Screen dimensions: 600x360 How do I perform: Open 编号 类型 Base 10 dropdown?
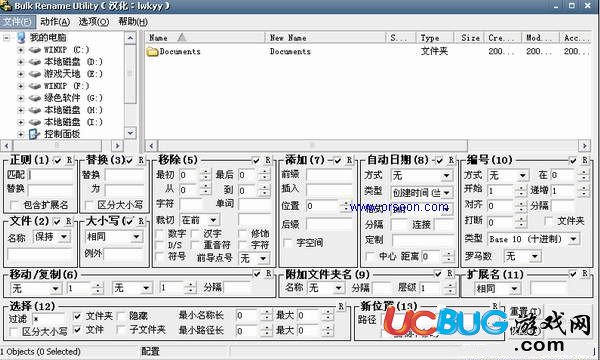(573, 239)
